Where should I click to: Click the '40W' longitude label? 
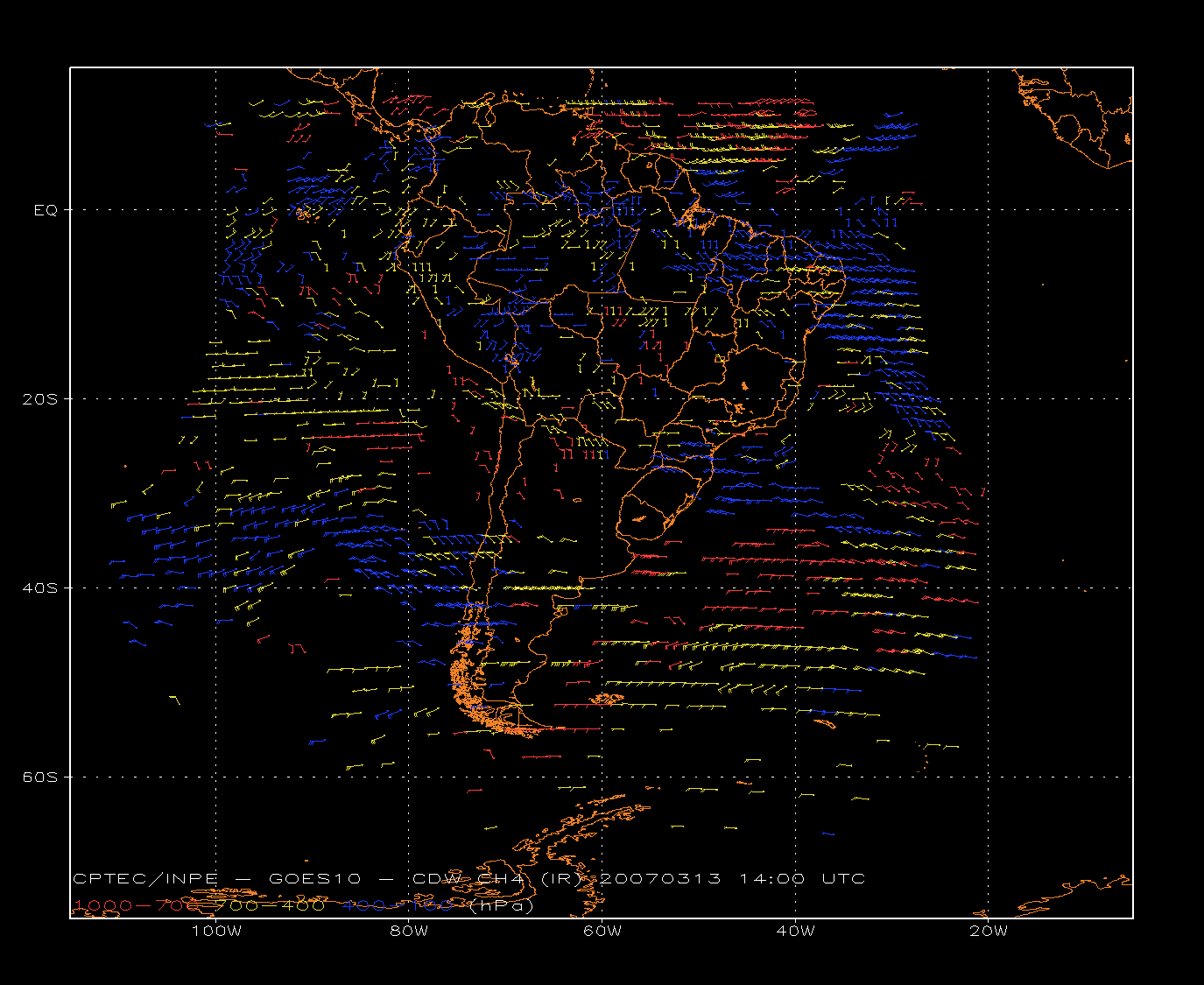[795, 931]
